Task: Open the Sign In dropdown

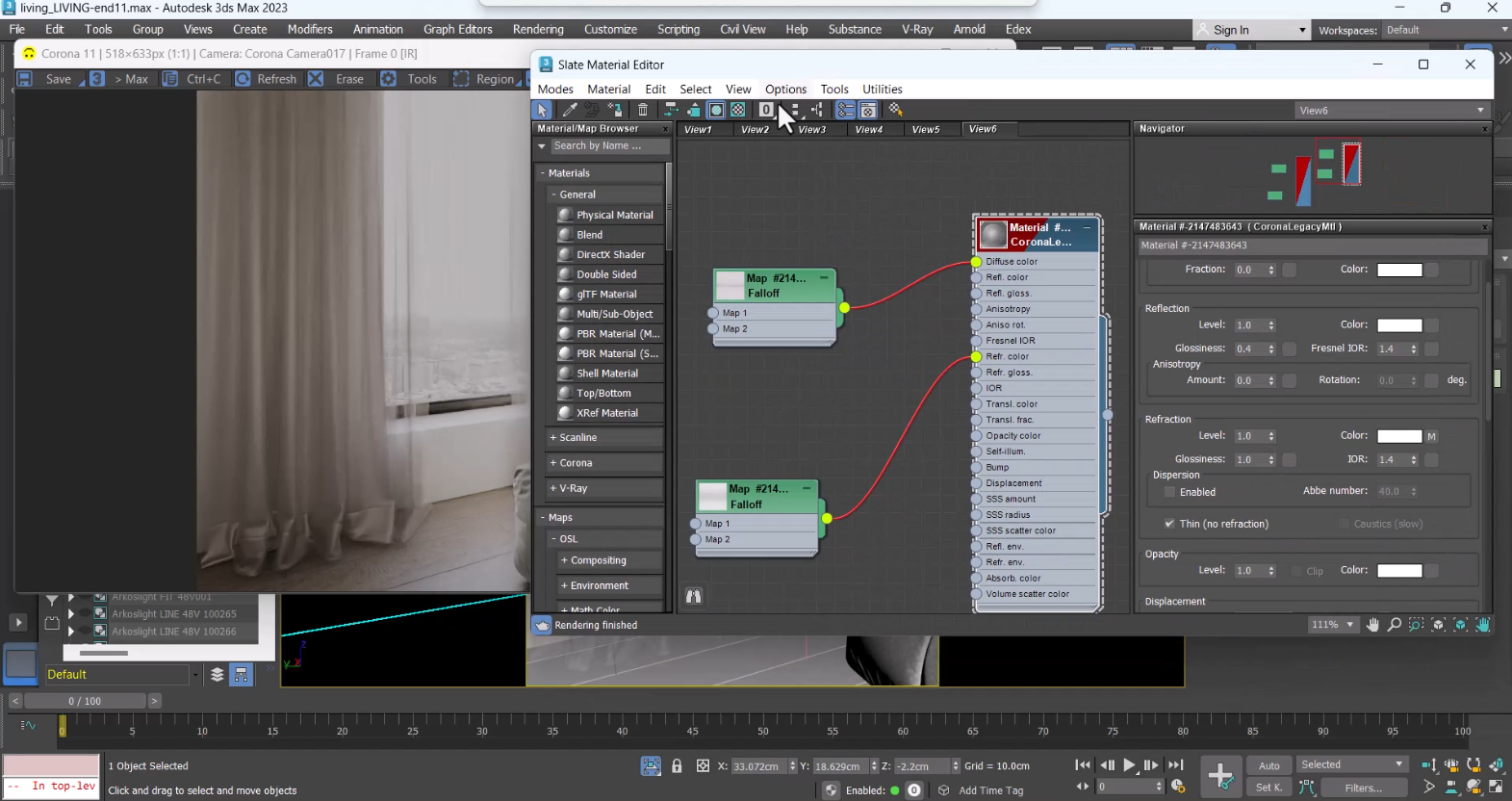Action: tap(1252, 30)
